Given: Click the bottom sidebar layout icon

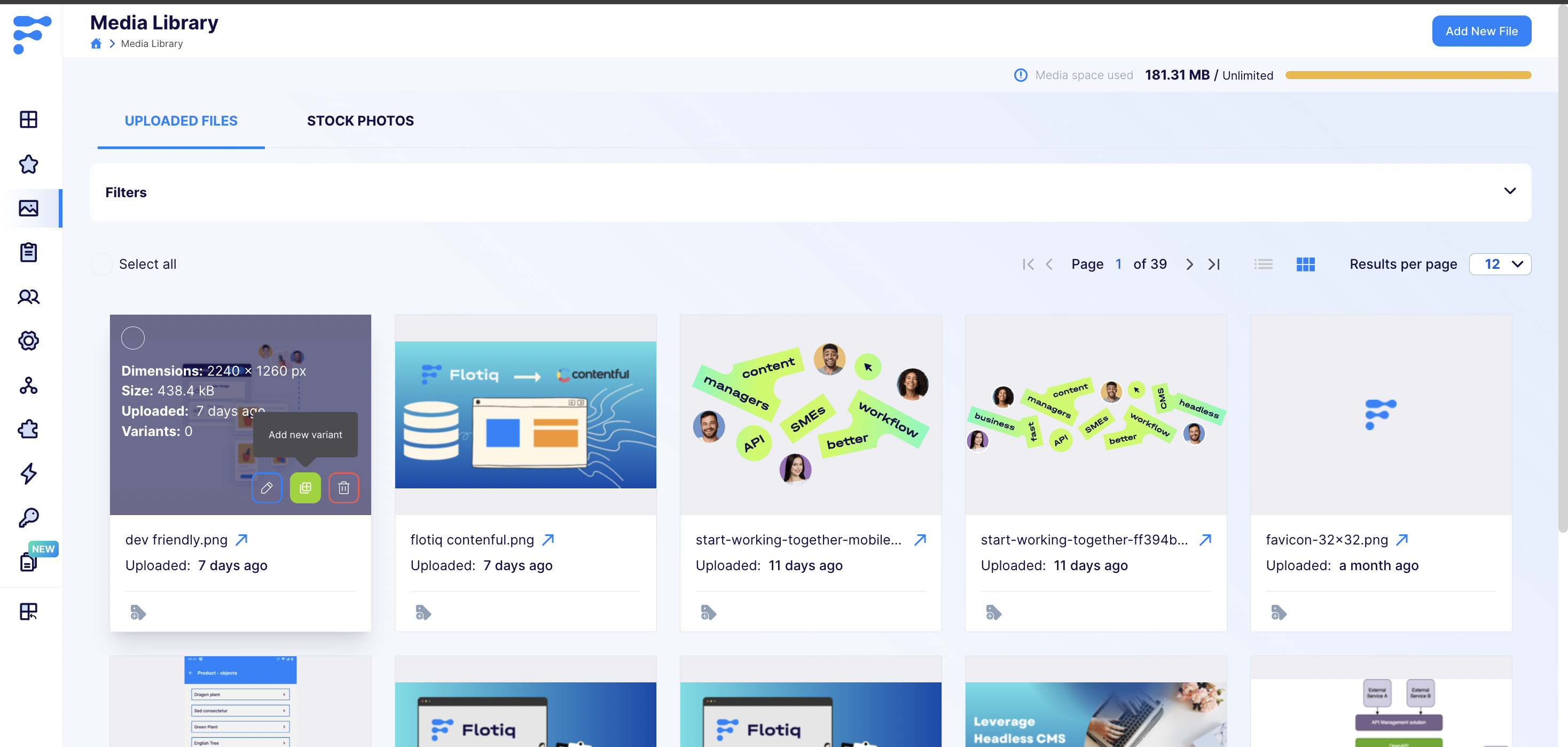Looking at the screenshot, I should (x=29, y=611).
